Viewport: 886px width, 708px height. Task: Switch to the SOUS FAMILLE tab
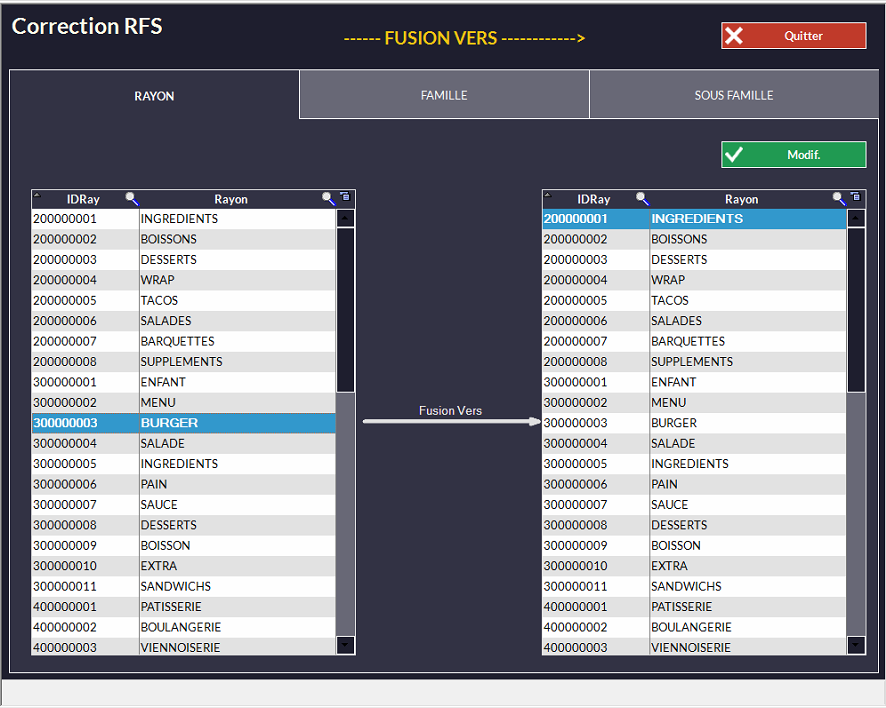pyautogui.click(x=734, y=96)
